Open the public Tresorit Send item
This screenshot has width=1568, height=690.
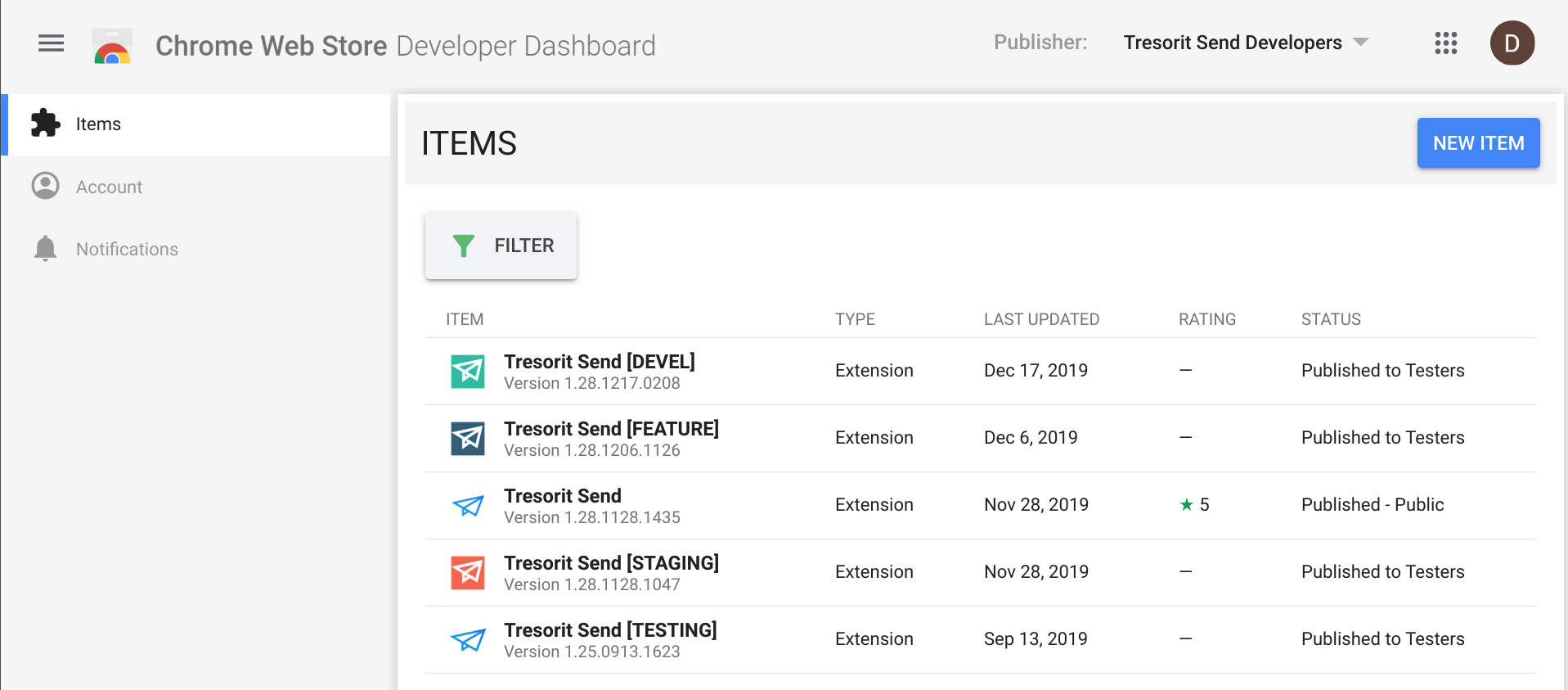pyautogui.click(x=563, y=496)
